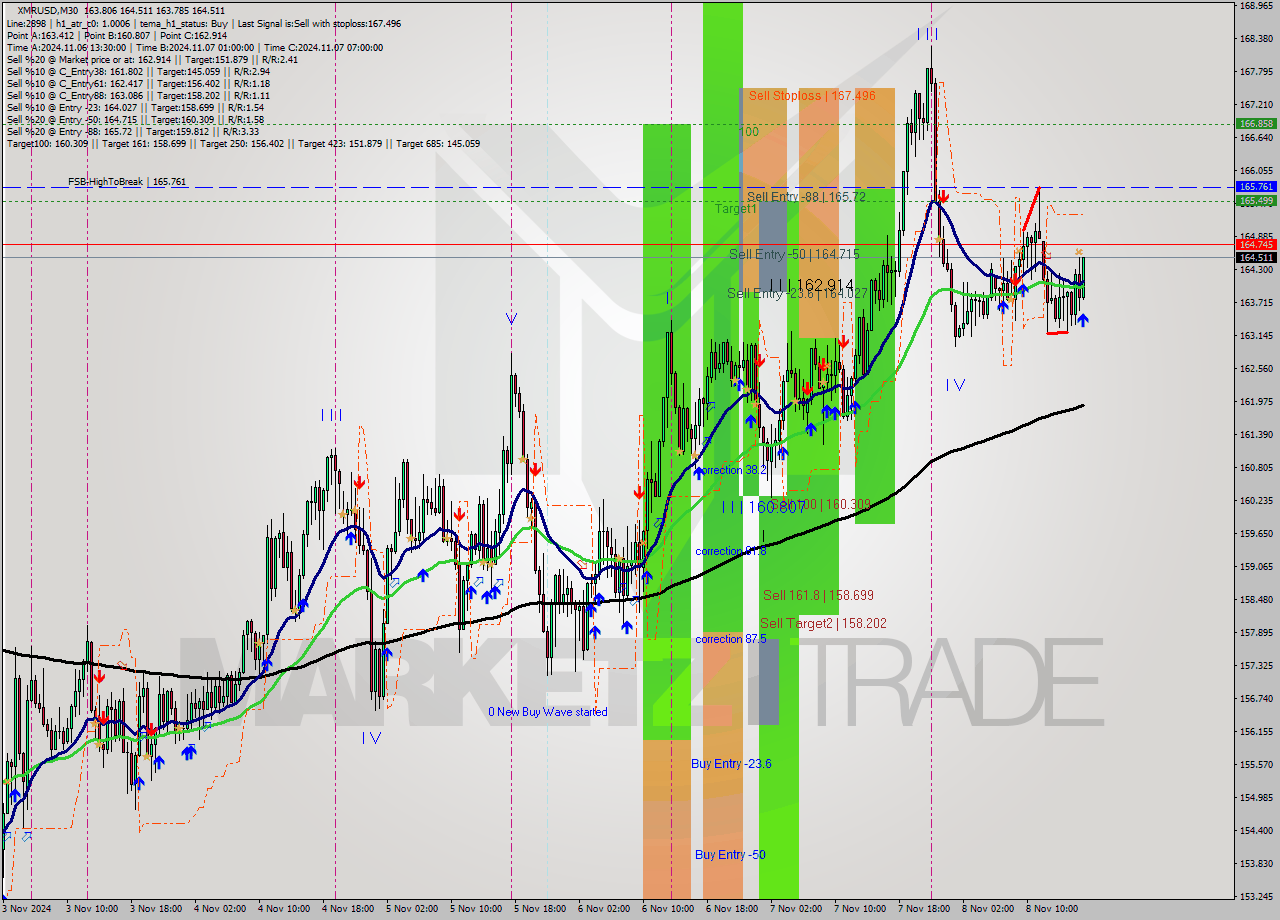The image size is (1280, 920).
Task: Select the 'Sell 161.8 | 158.699' label
Action: [818, 595]
